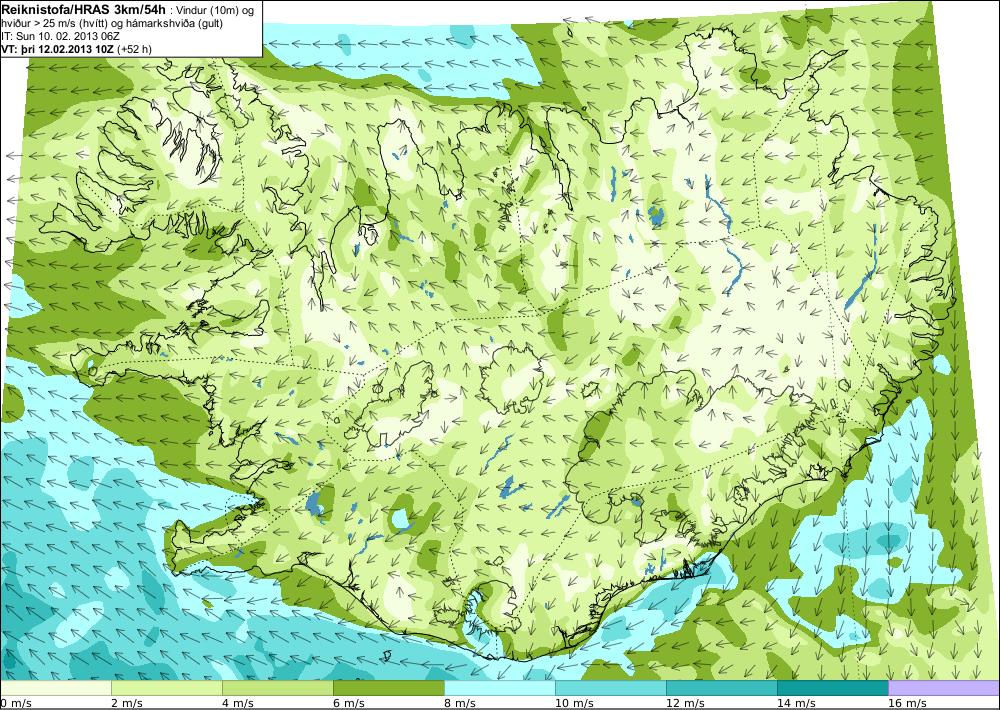Click the 12–14 m/s teal legend swatch

pos(721,688)
